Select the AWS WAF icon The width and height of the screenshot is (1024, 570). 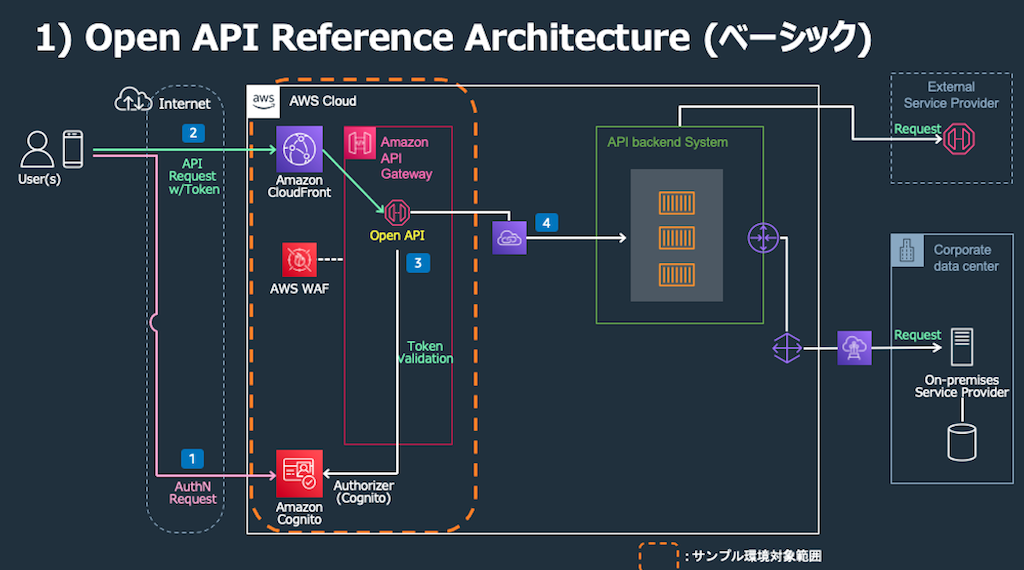point(299,260)
